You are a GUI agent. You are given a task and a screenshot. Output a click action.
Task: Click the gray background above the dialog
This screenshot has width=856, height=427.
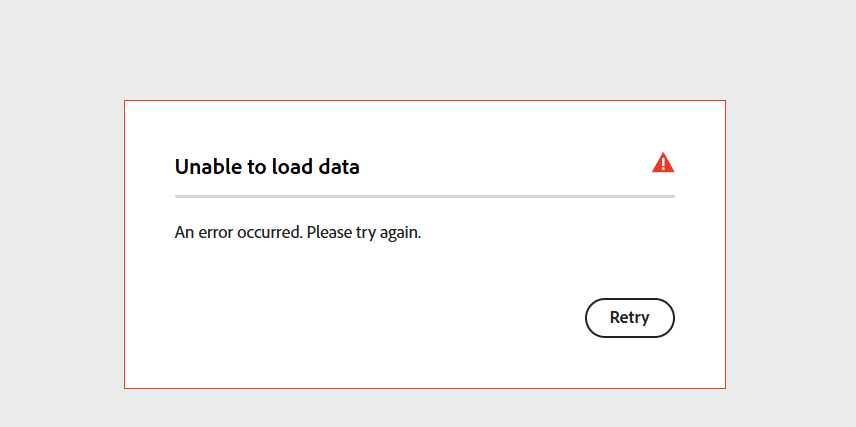(424, 50)
